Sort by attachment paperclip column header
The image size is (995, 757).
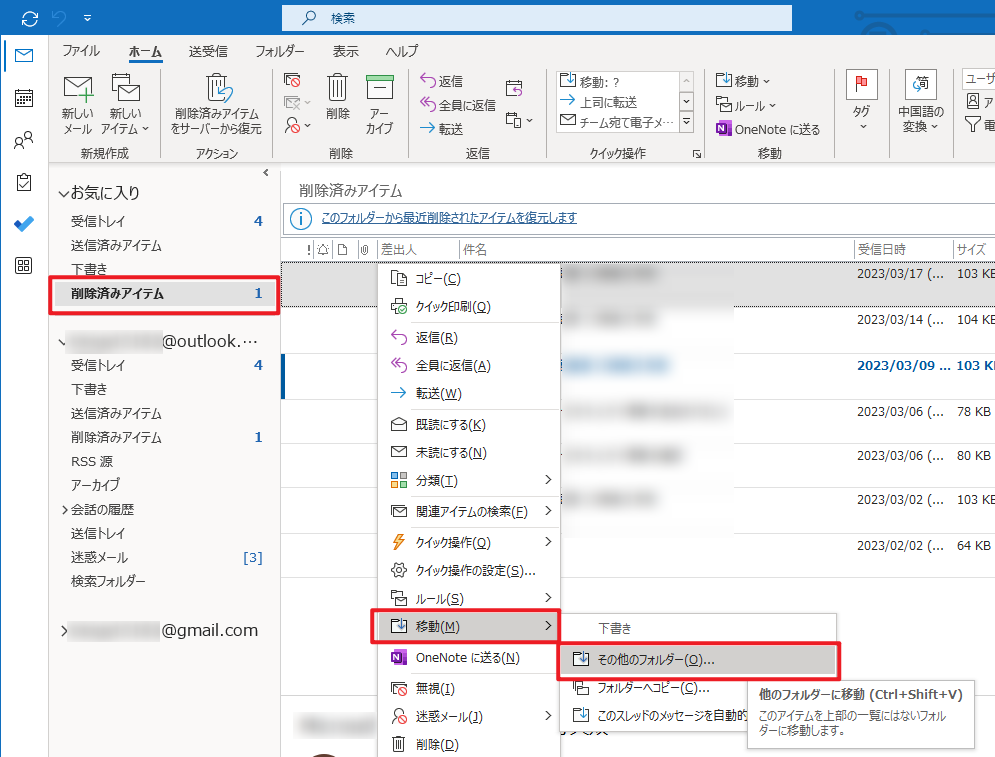coord(365,250)
